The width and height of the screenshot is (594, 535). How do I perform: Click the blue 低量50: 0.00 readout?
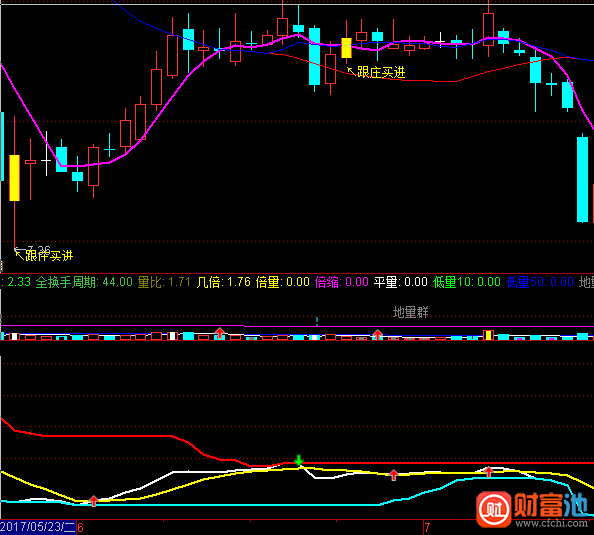pyautogui.click(x=540, y=282)
